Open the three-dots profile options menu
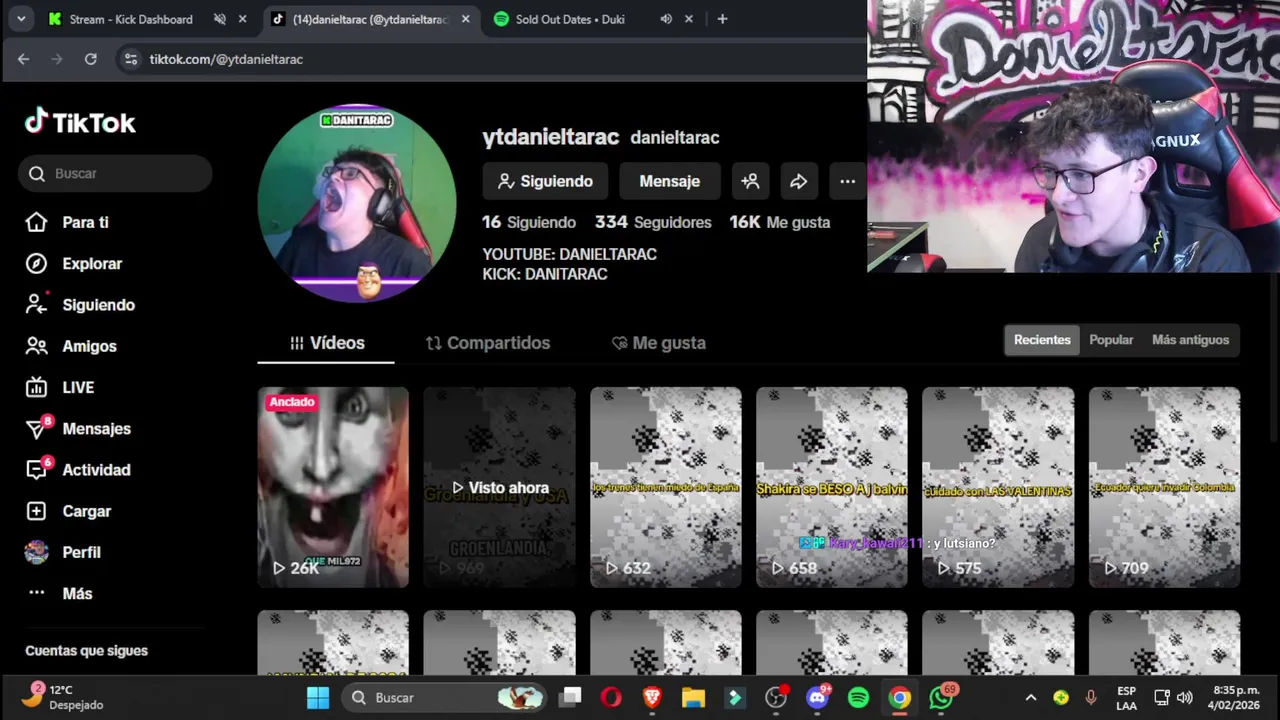The width and height of the screenshot is (1280, 720). pyautogui.click(x=848, y=181)
